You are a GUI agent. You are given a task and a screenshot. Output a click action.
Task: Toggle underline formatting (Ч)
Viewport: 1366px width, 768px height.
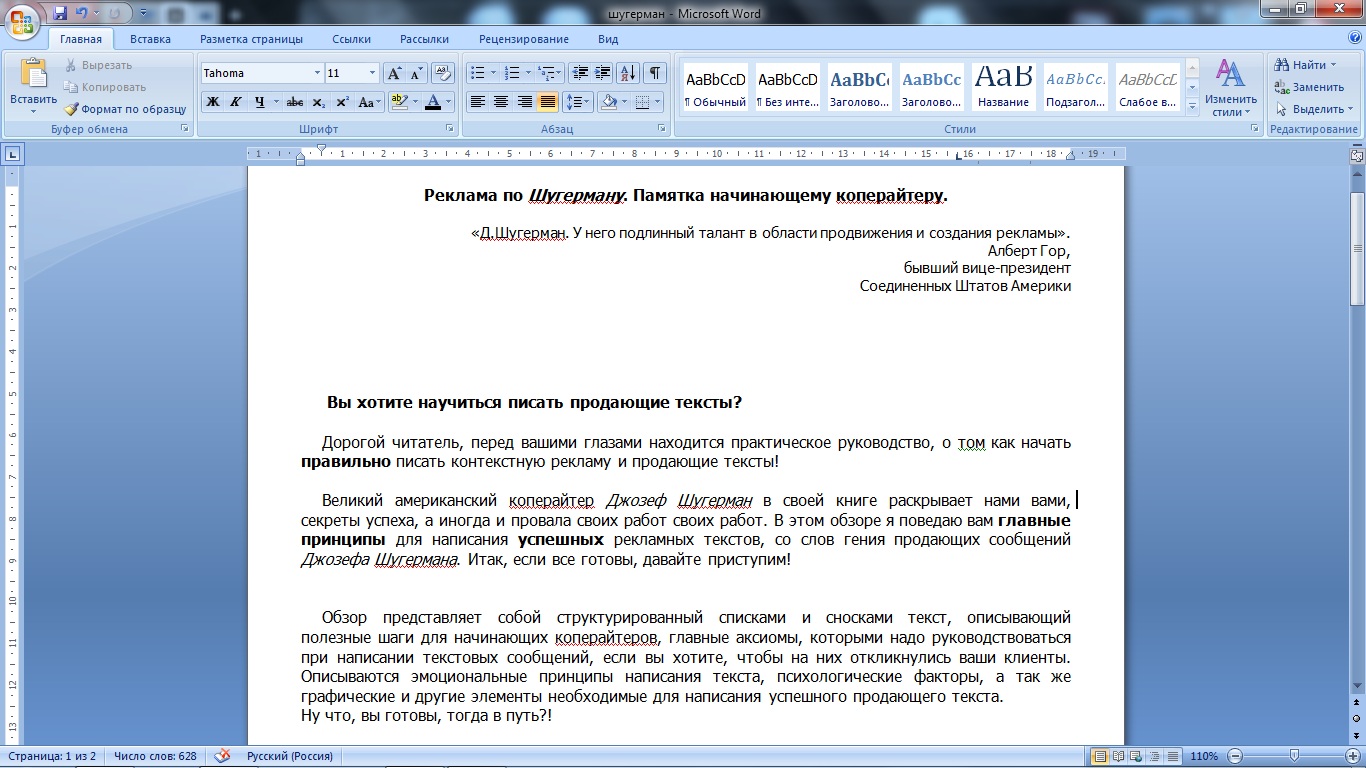click(x=260, y=102)
